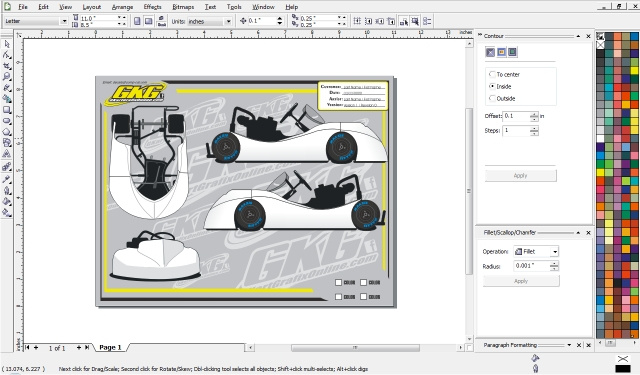This screenshot has height=375, width=640.
Task: Toggle Snap to Guidelines icon
Action: click(368, 21)
